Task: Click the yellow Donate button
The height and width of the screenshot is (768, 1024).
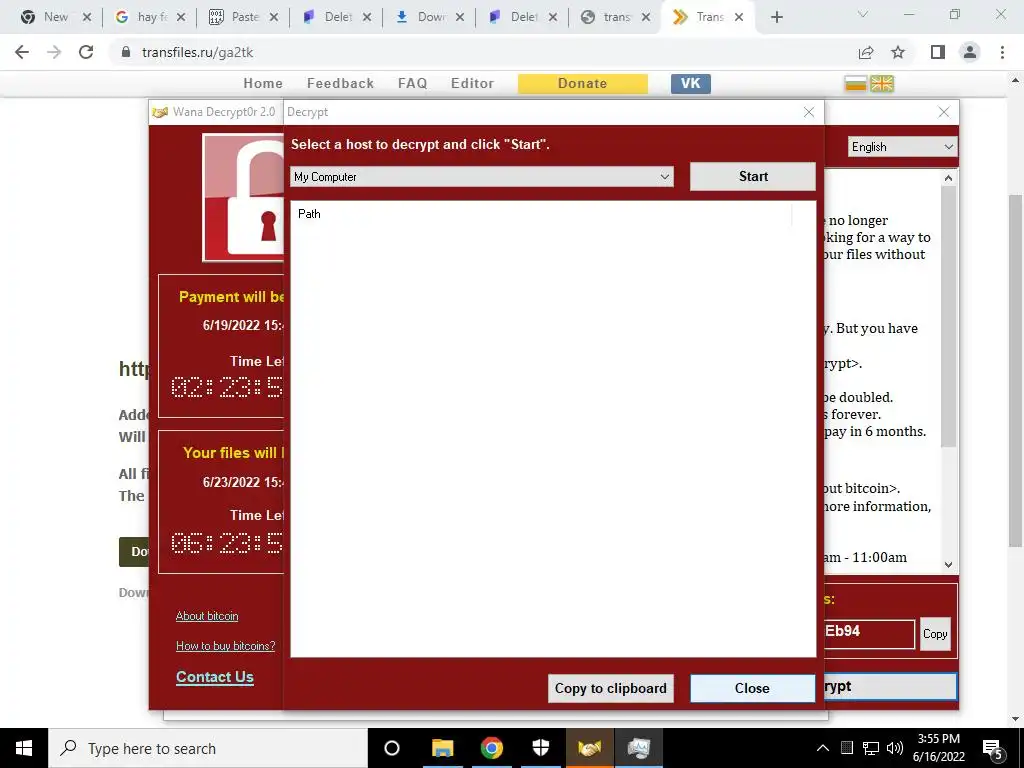Action: click(583, 84)
